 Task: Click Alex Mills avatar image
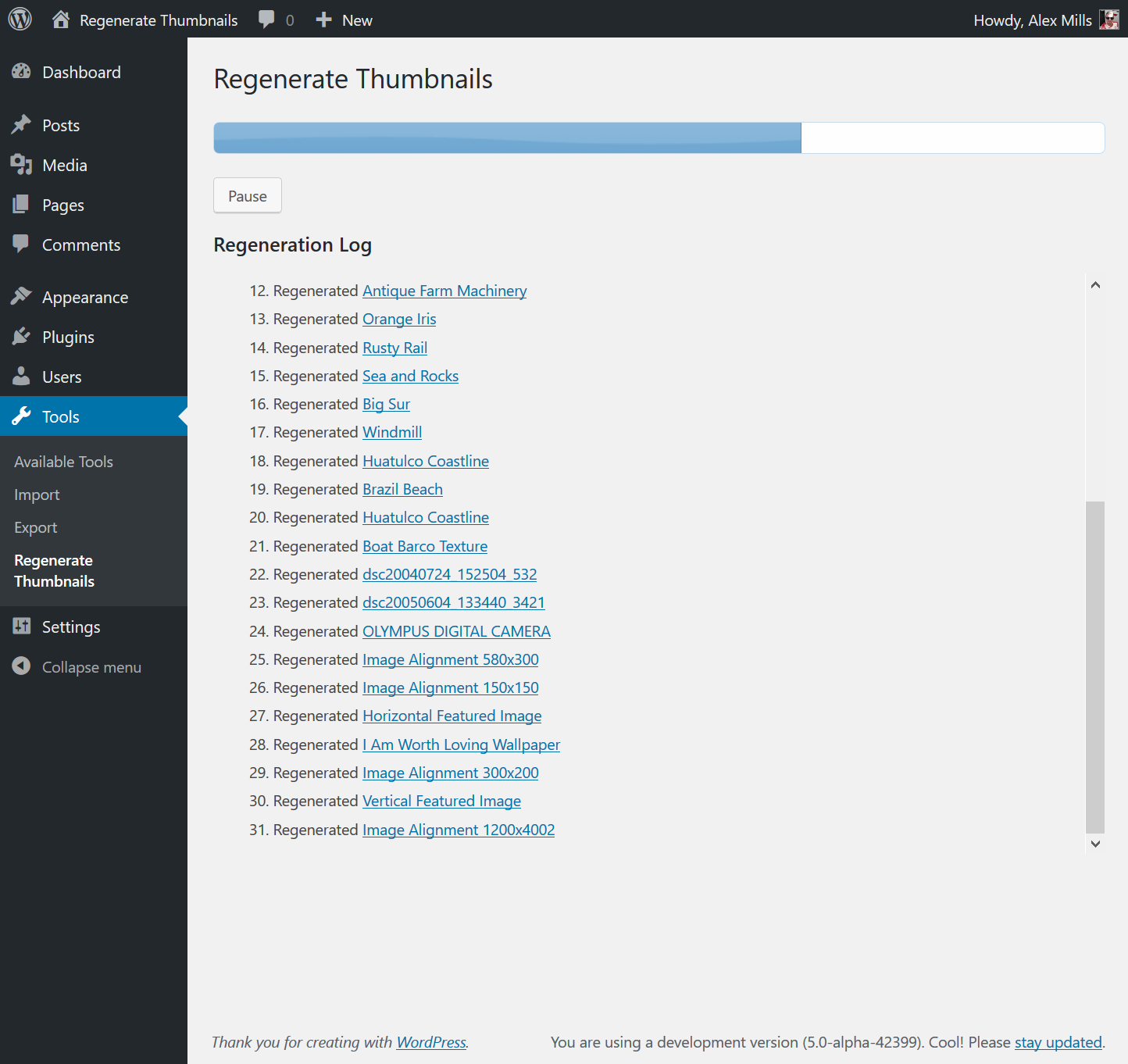pos(1109,20)
